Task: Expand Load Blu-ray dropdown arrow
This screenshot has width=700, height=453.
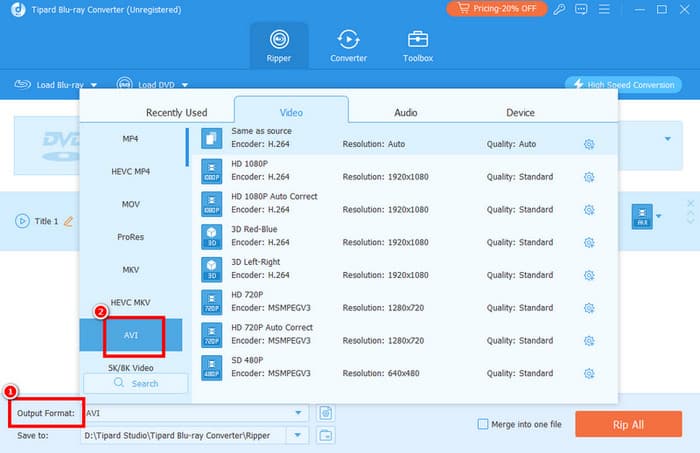Action: pyautogui.click(x=94, y=85)
